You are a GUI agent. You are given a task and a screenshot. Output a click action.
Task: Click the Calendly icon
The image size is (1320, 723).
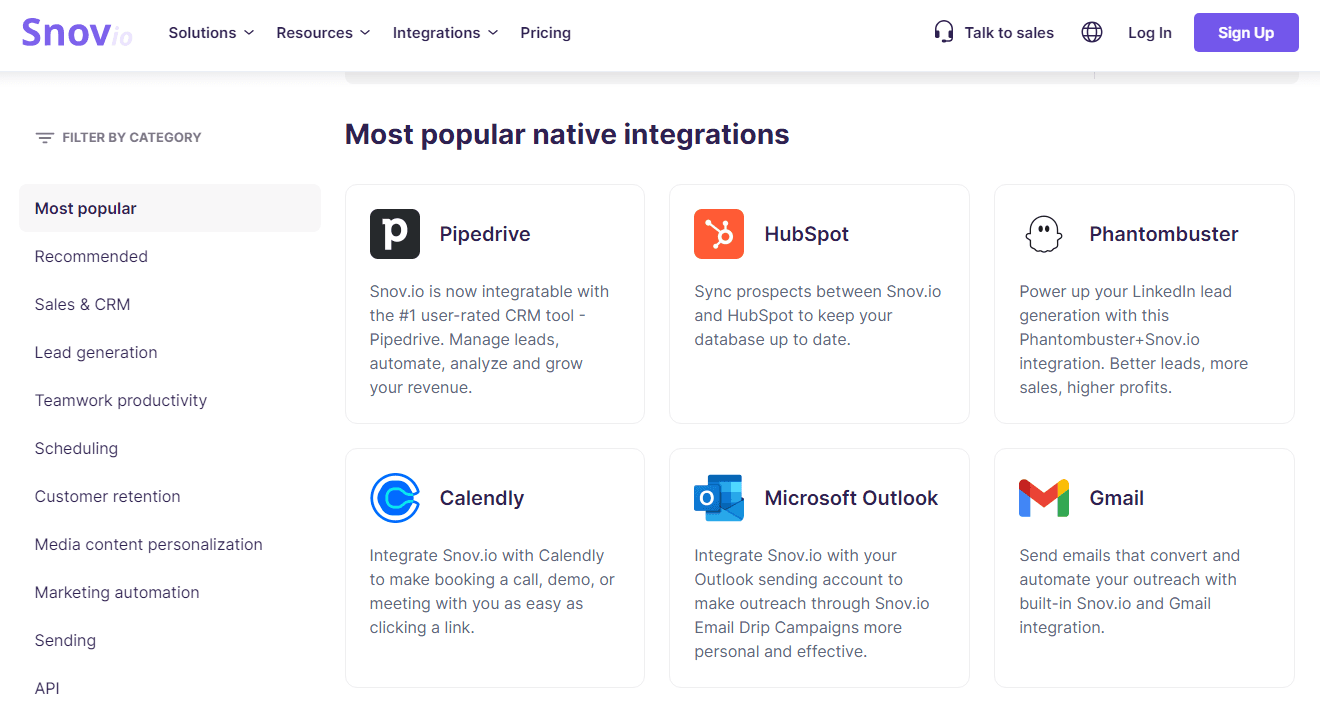point(395,497)
